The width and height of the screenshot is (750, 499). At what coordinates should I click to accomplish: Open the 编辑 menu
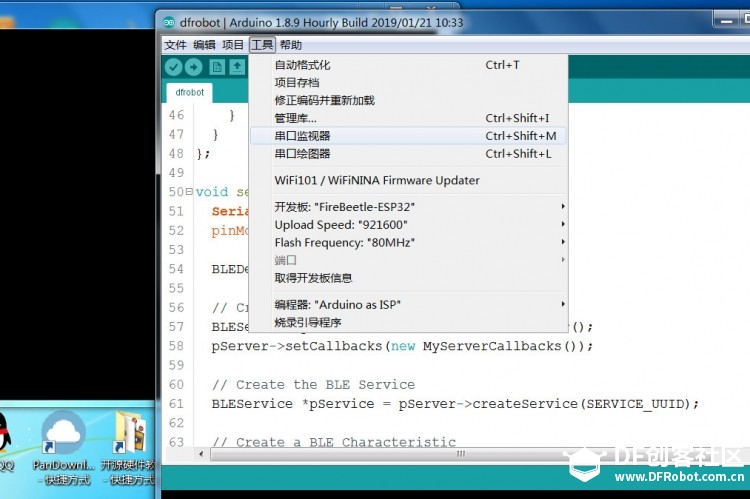click(204, 45)
